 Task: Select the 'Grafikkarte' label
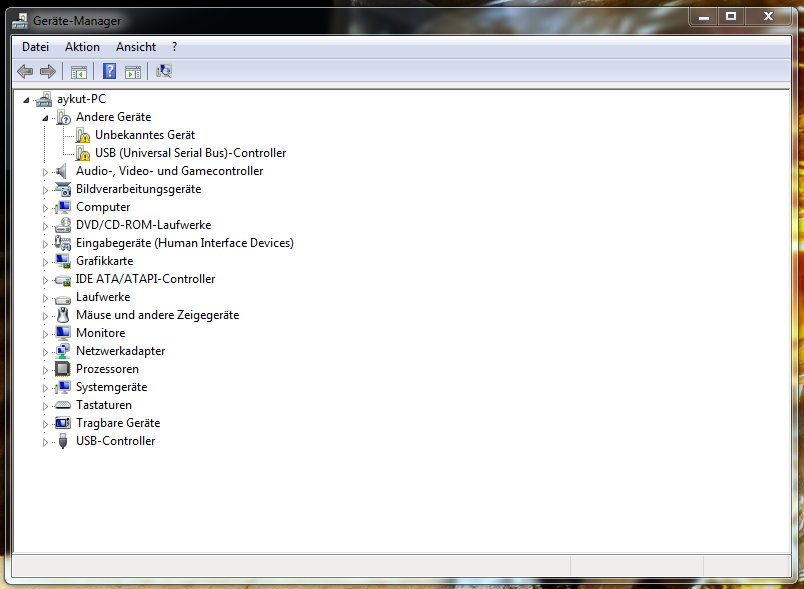(105, 261)
